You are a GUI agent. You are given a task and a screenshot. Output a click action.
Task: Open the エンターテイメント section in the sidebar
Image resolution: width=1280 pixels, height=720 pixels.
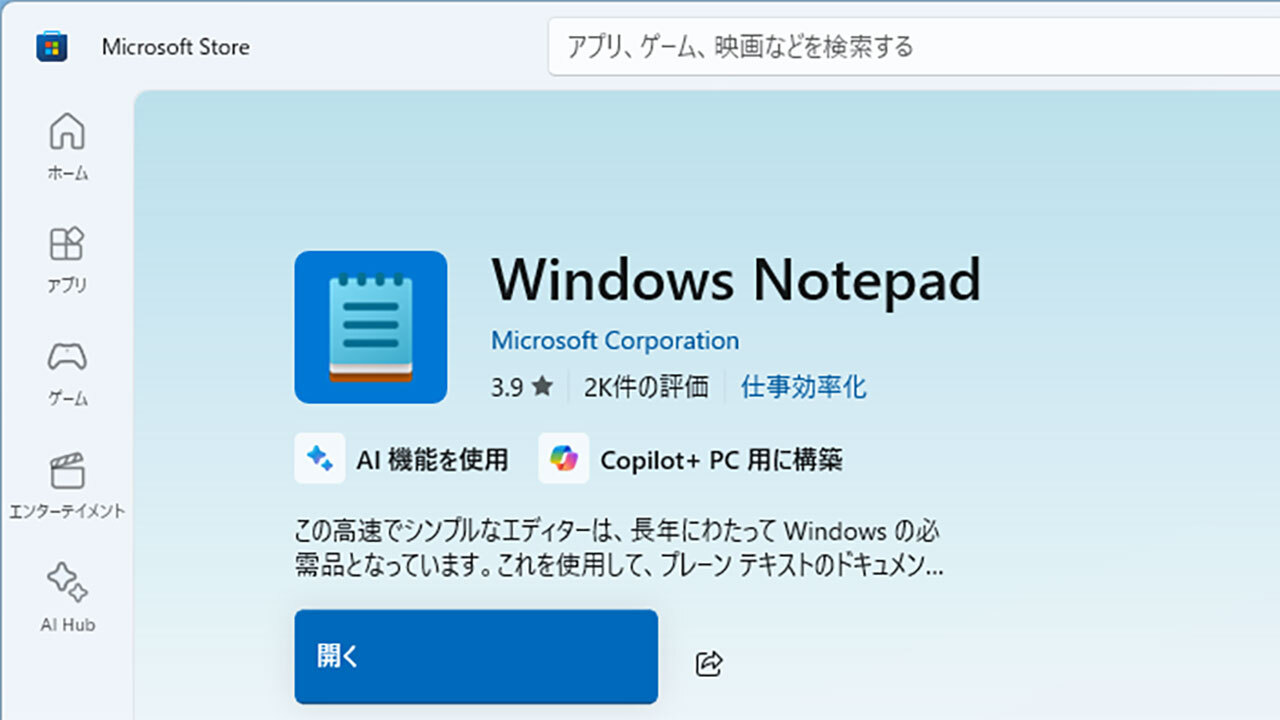[67, 486]
